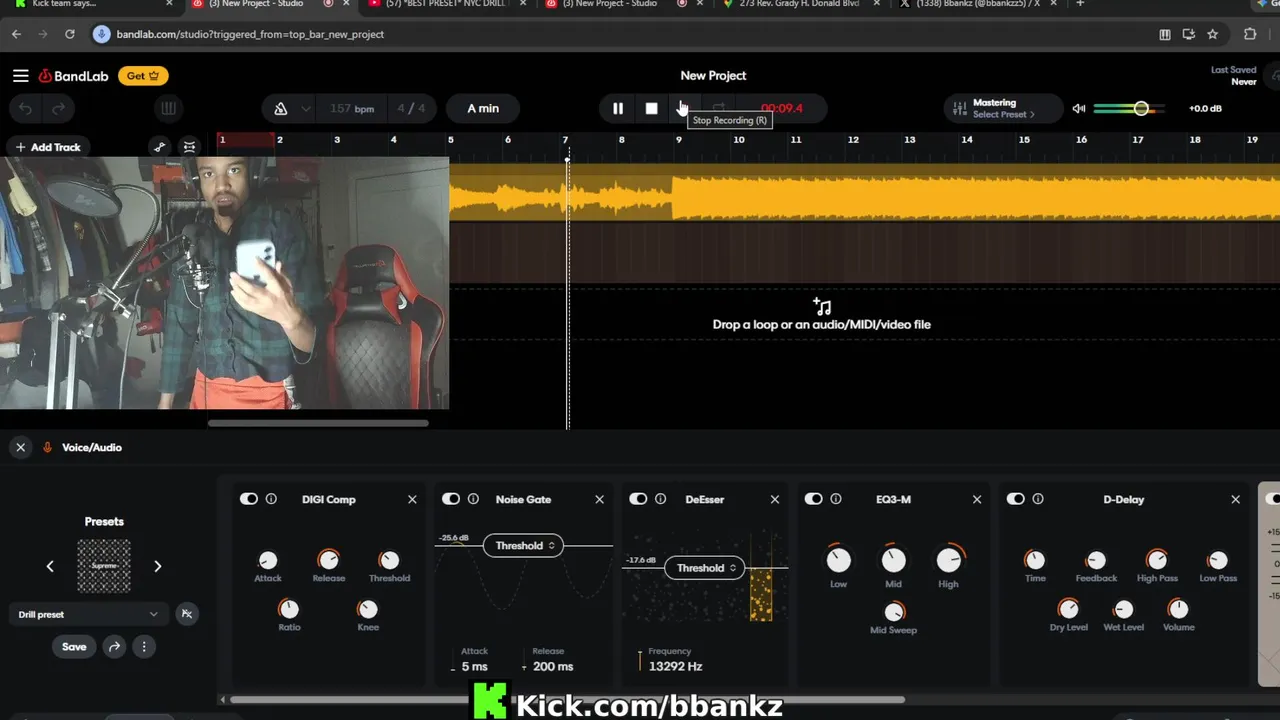
Task: Toggle DIGI Comp effect on/off
Action: tap(249, 499)
